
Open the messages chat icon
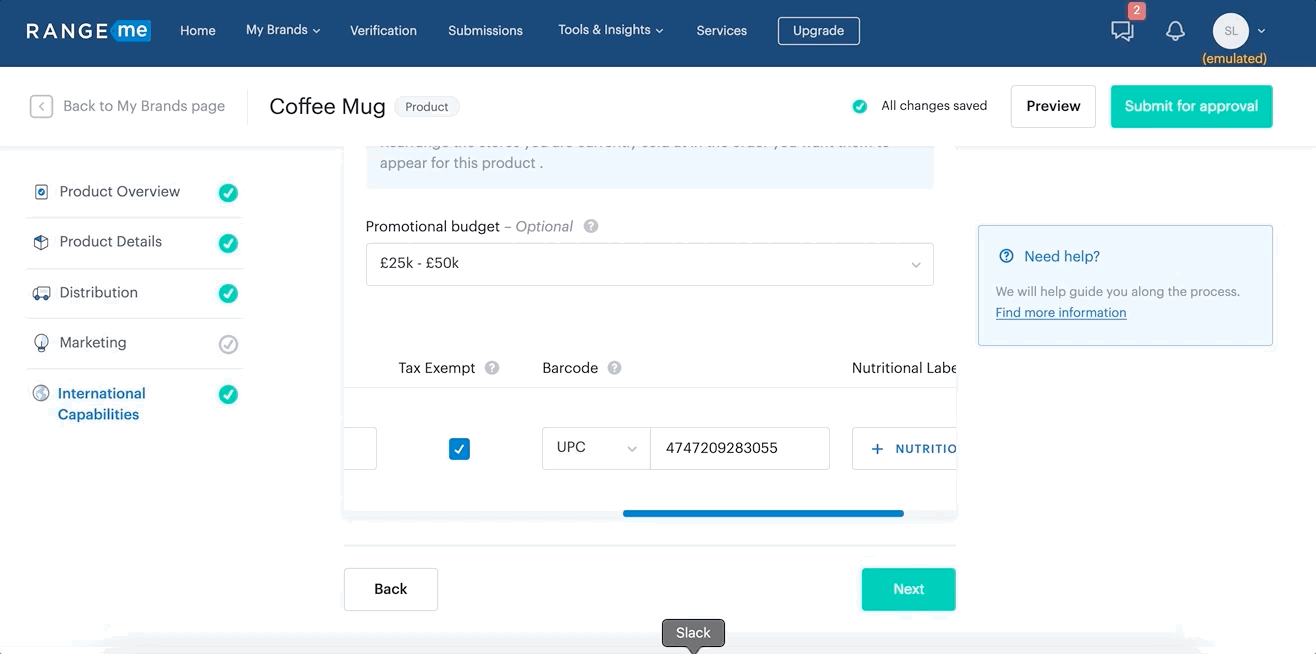coord(1123,31)
